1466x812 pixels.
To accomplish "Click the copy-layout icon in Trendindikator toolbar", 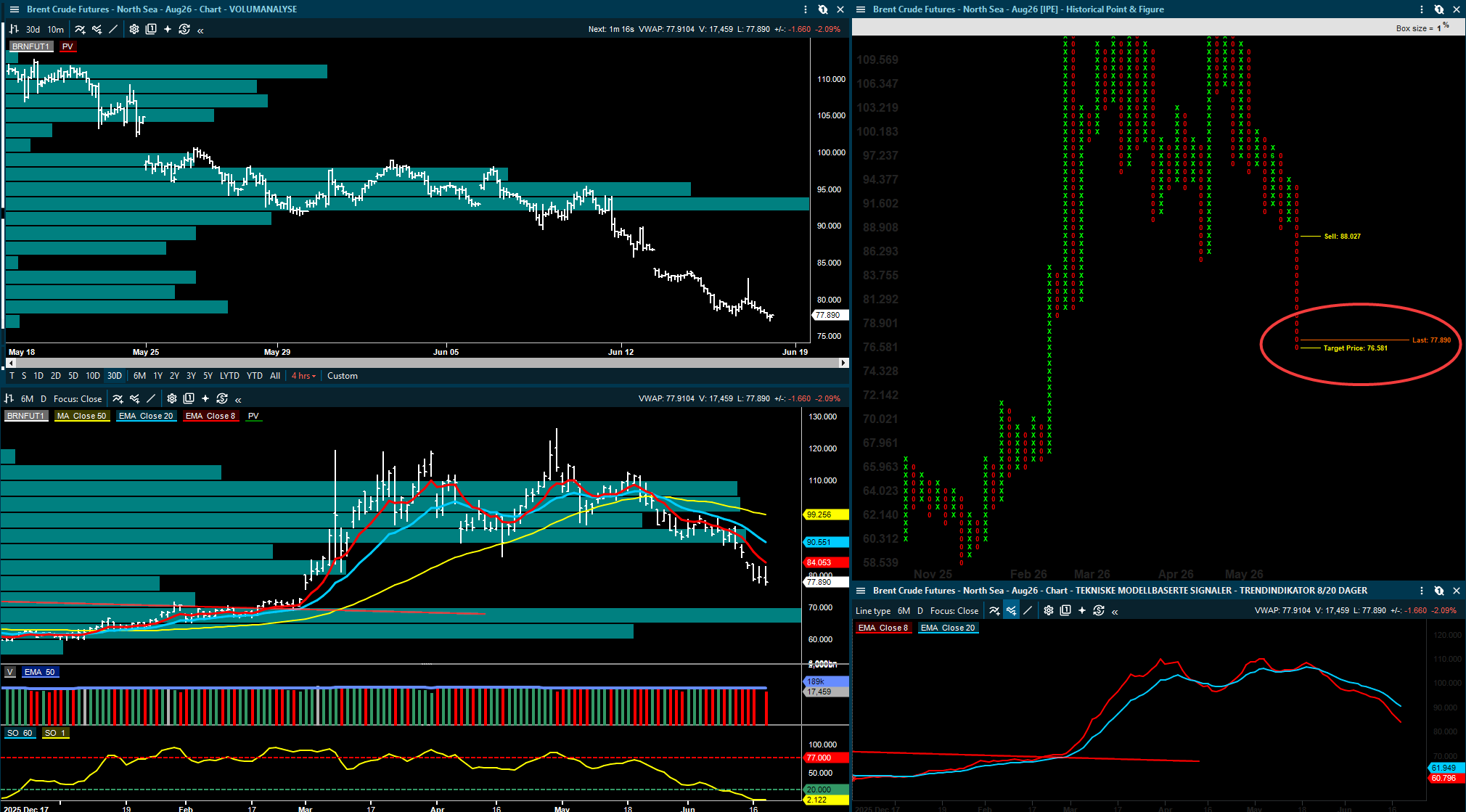I will click(1065, 610).
